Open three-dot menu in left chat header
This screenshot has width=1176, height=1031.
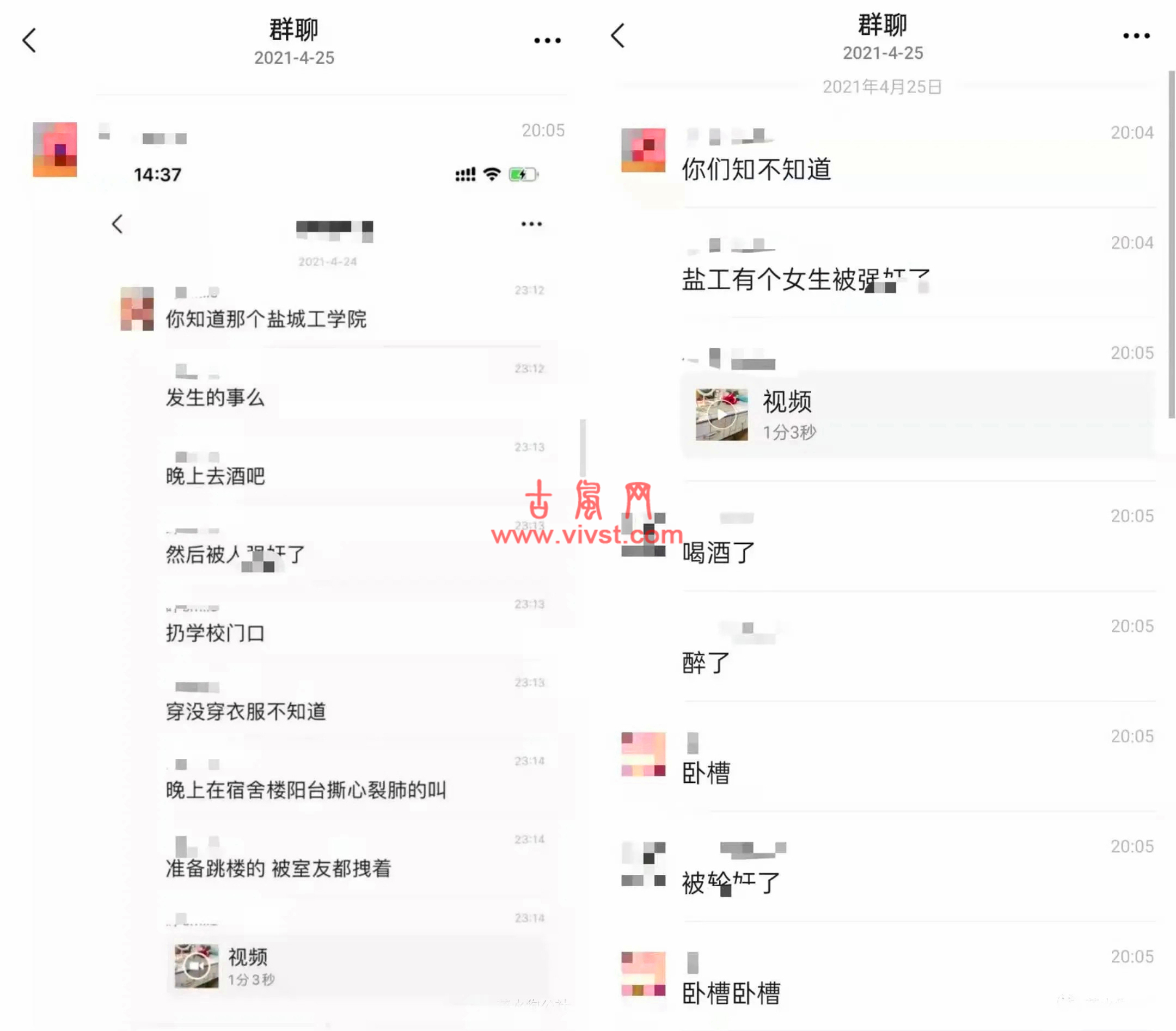(x=547, y=40)
